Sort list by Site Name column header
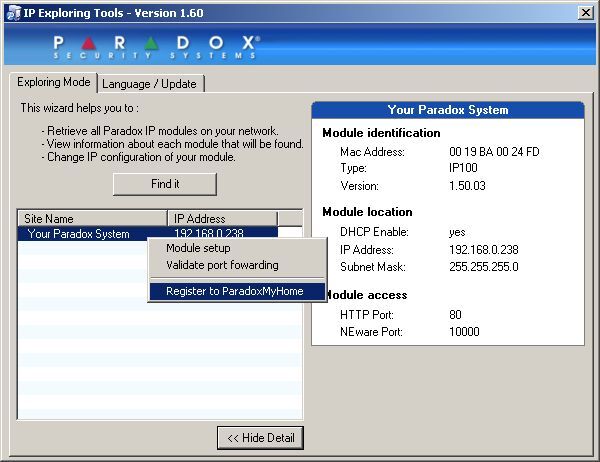The height and width of the screenshot is (462, 600). [92, 218]
